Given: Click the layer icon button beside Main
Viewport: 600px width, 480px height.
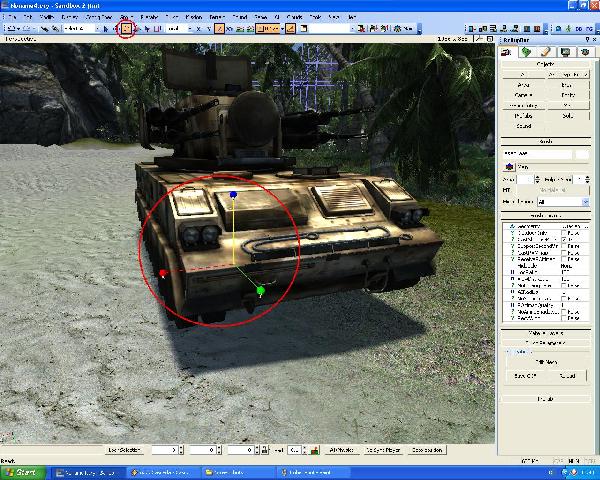Looking at the screenshot, I should pos(509,167).
